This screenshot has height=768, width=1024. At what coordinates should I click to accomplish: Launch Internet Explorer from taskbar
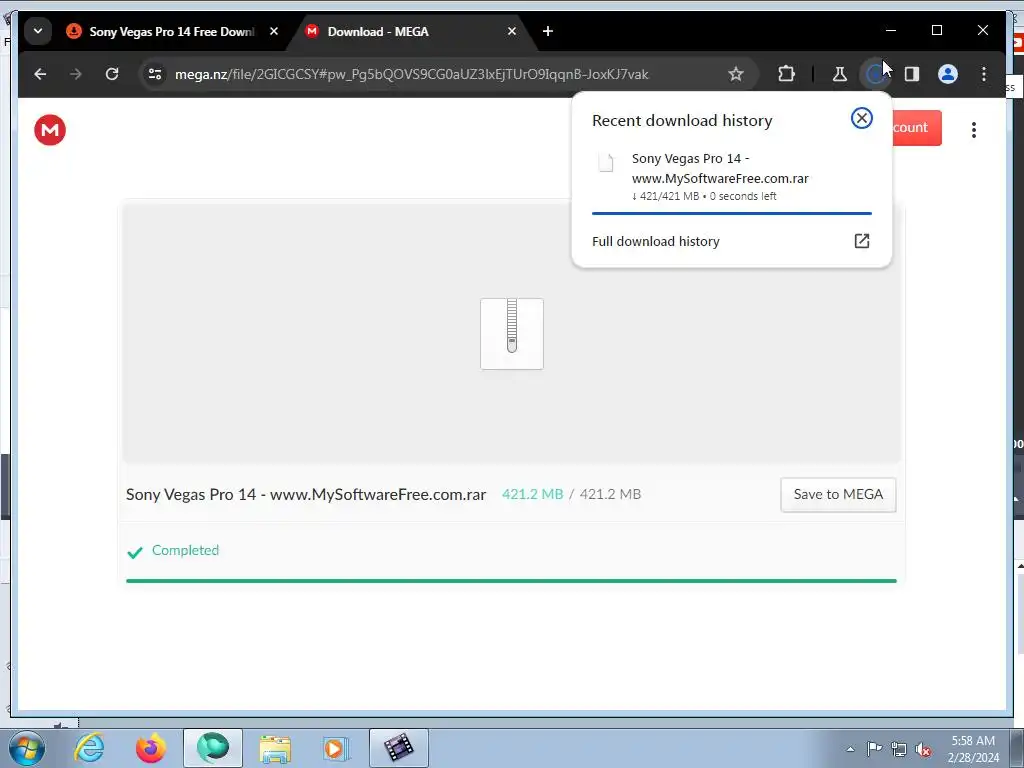[x=89, y=748]
